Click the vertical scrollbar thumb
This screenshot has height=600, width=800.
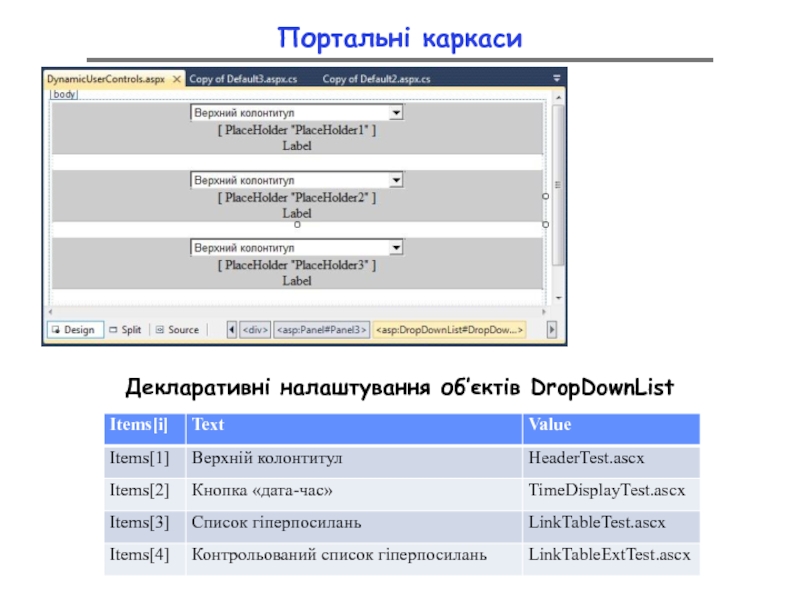(x=559, y=185)
